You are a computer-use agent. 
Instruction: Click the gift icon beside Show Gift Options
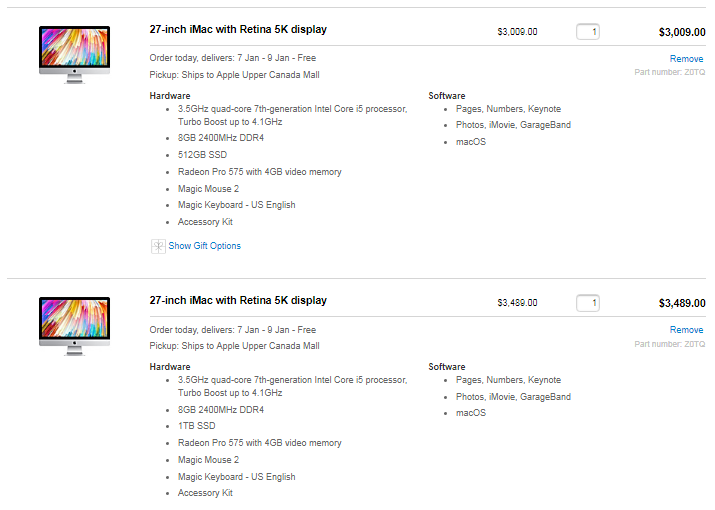158,246
